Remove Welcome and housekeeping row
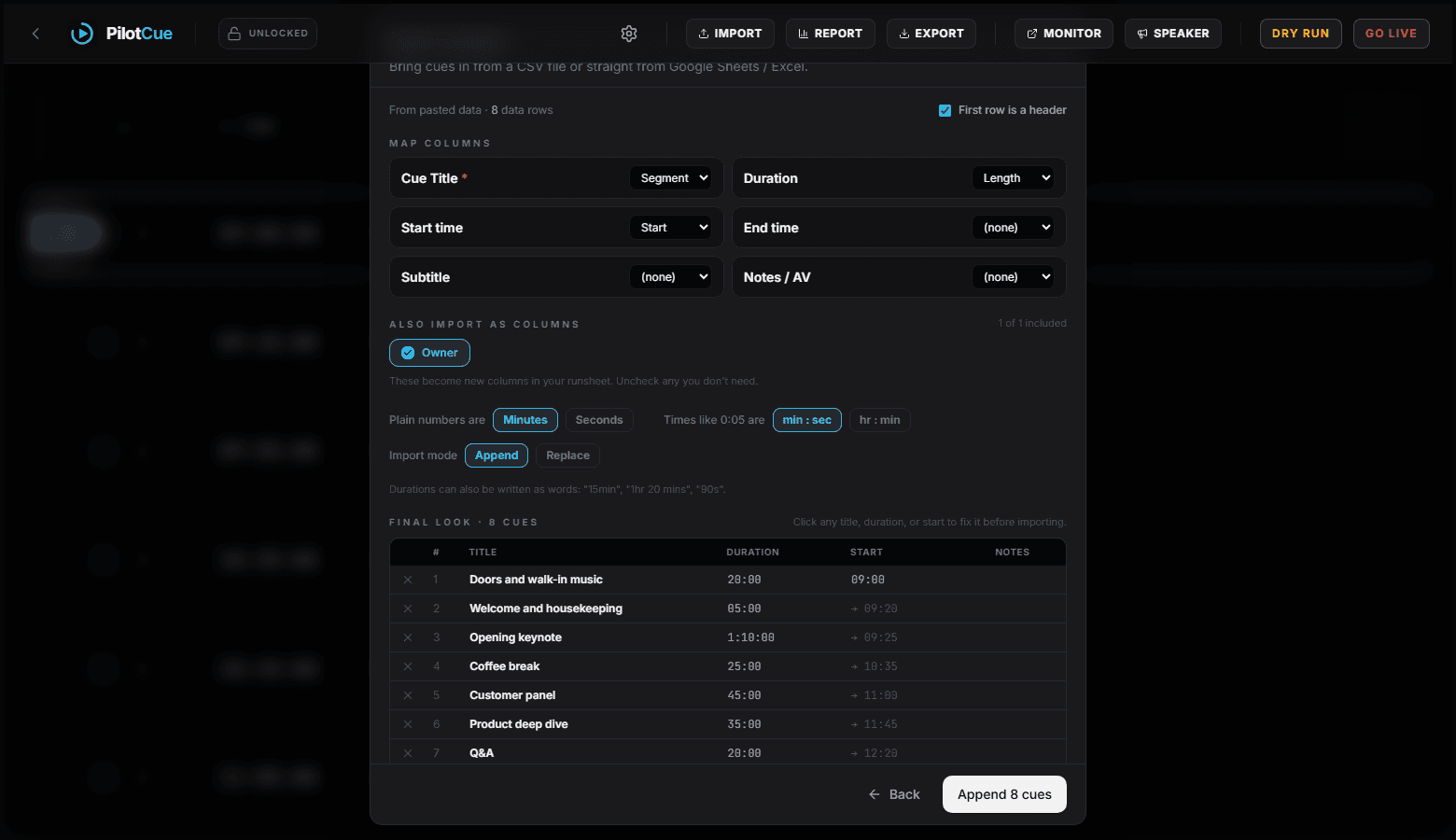This screenshot has height=840, width=1456. (x=408, y=609)
